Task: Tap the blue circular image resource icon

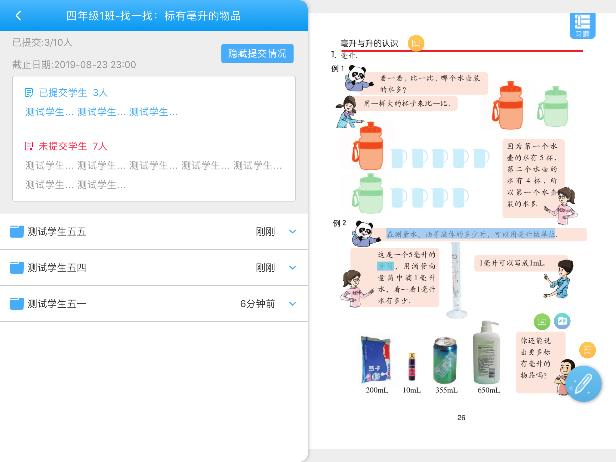Action: click(562, 321)
